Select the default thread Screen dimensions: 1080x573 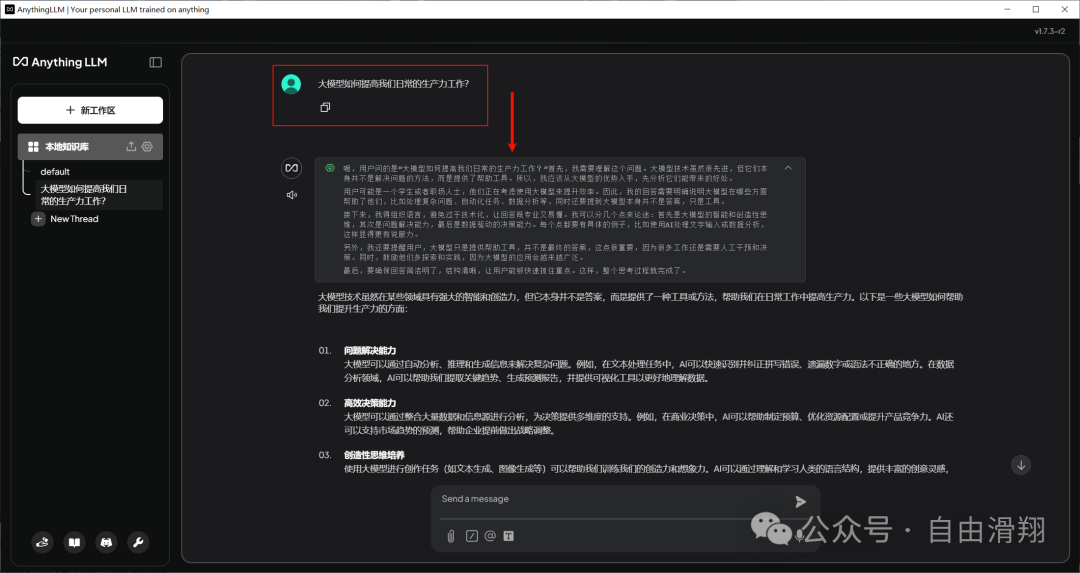click(x=55, y=171)
